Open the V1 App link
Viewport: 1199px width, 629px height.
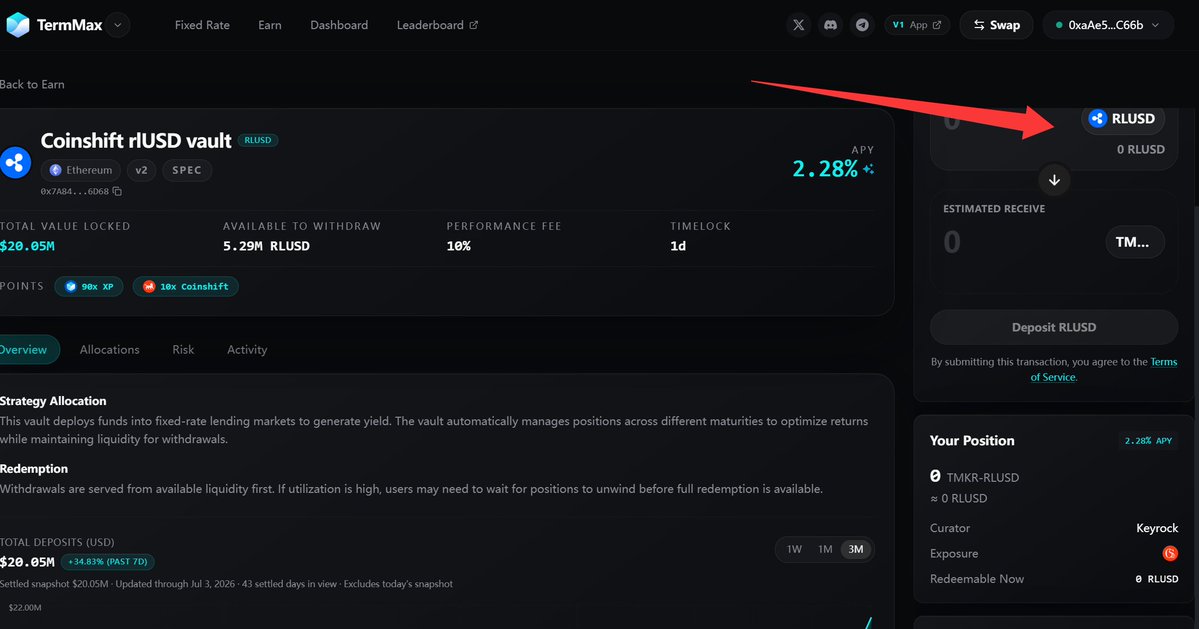click(917, 25)
